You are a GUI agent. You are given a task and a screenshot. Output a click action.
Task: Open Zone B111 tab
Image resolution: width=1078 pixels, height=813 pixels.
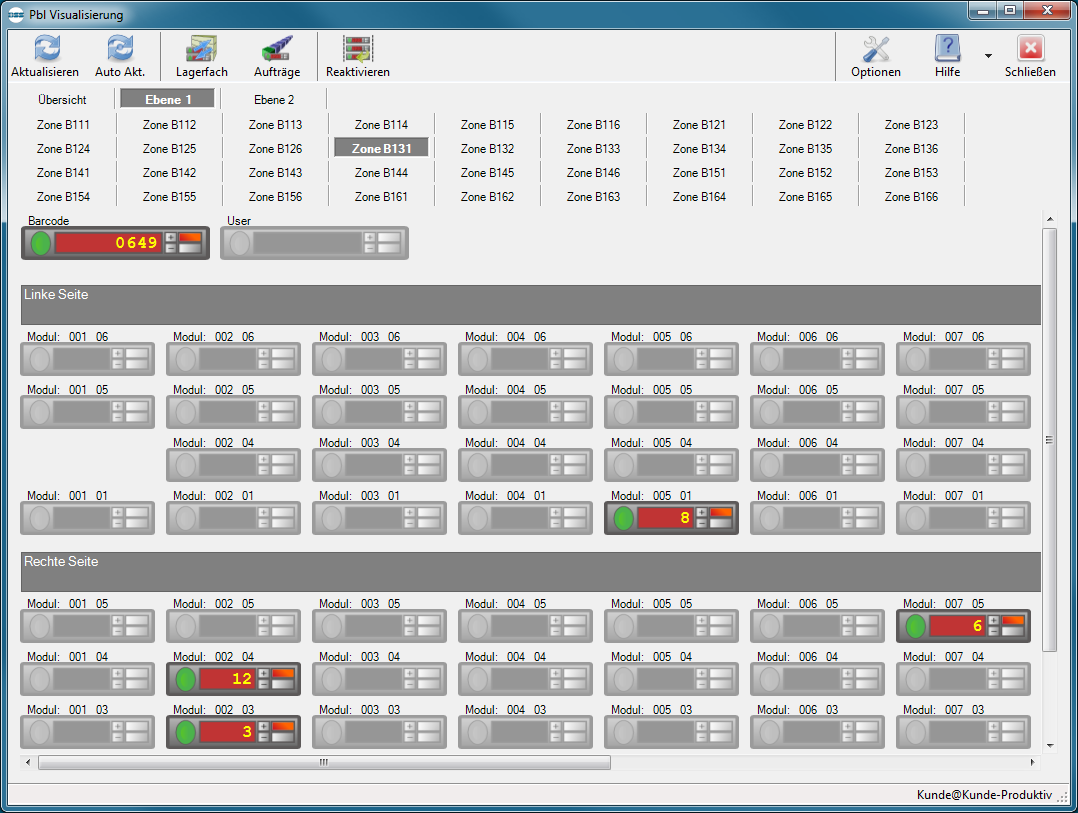click(x=63, y=124)
